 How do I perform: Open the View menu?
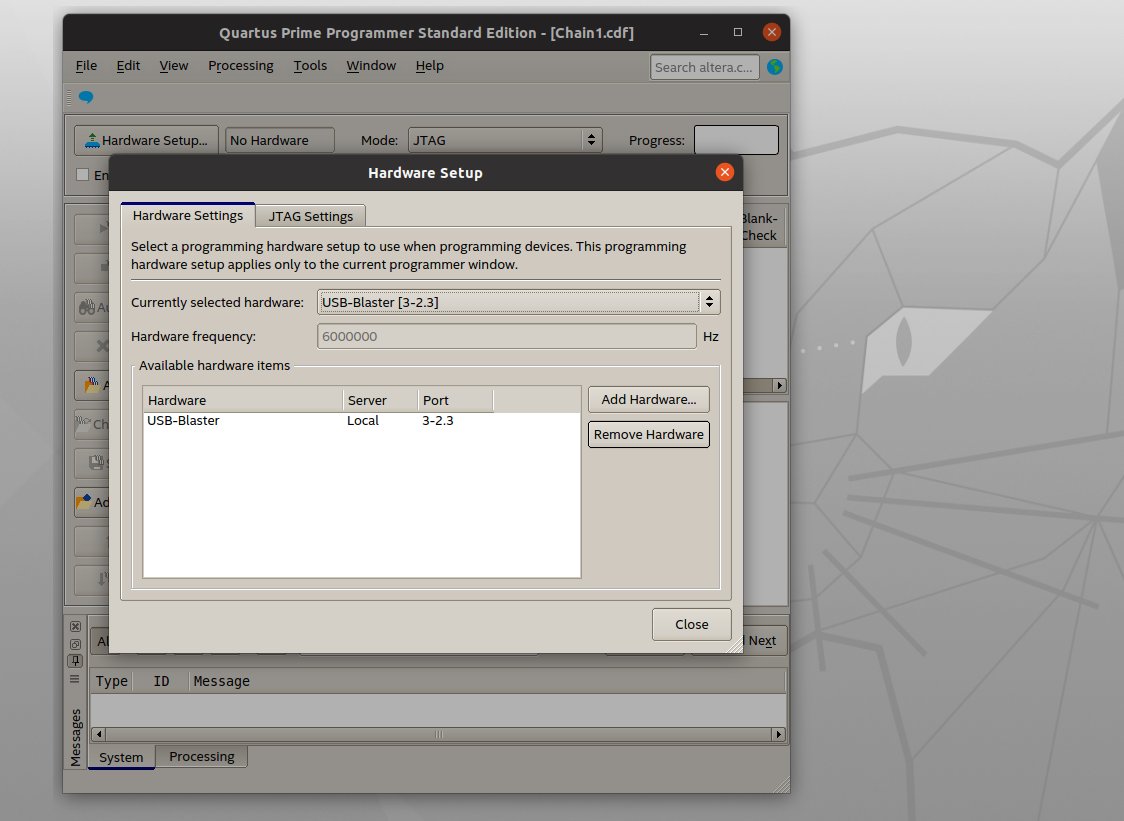pyautogui.click(x=173, y=65)
